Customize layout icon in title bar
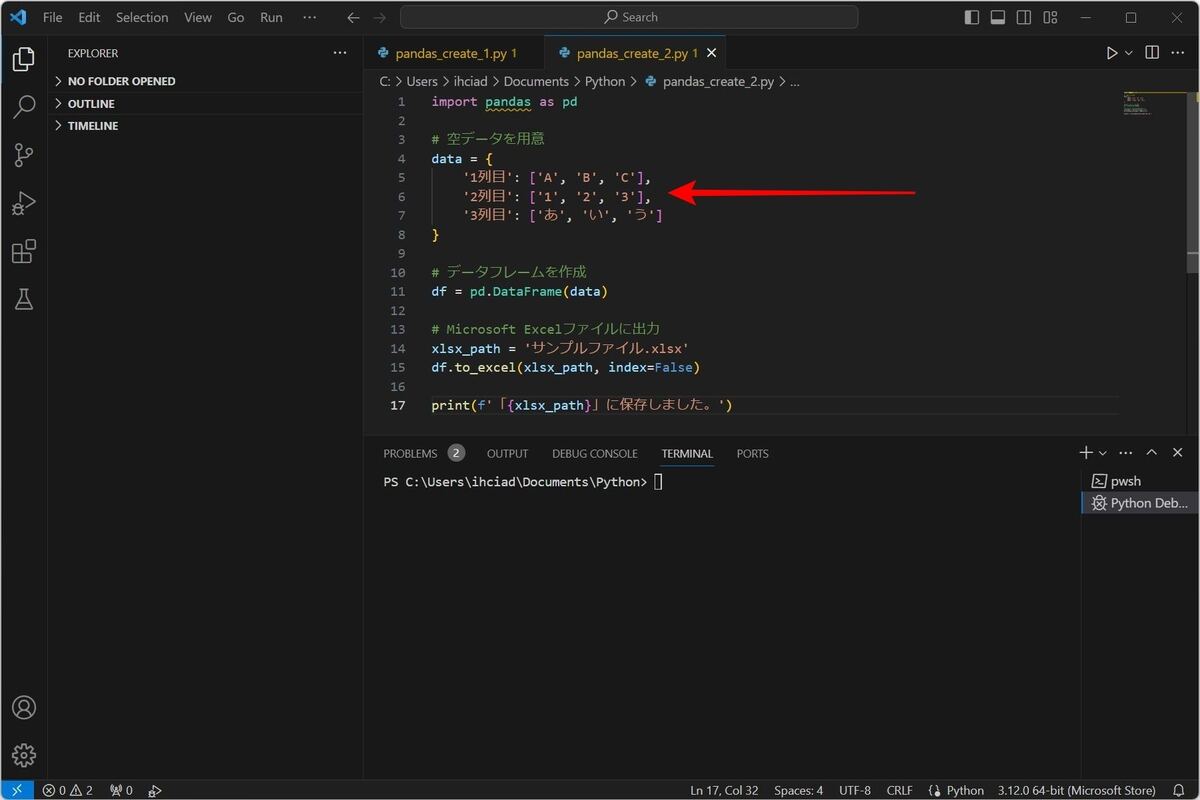The height and width of the screenshot is (800, 1200). click(x=1050, y=17)
